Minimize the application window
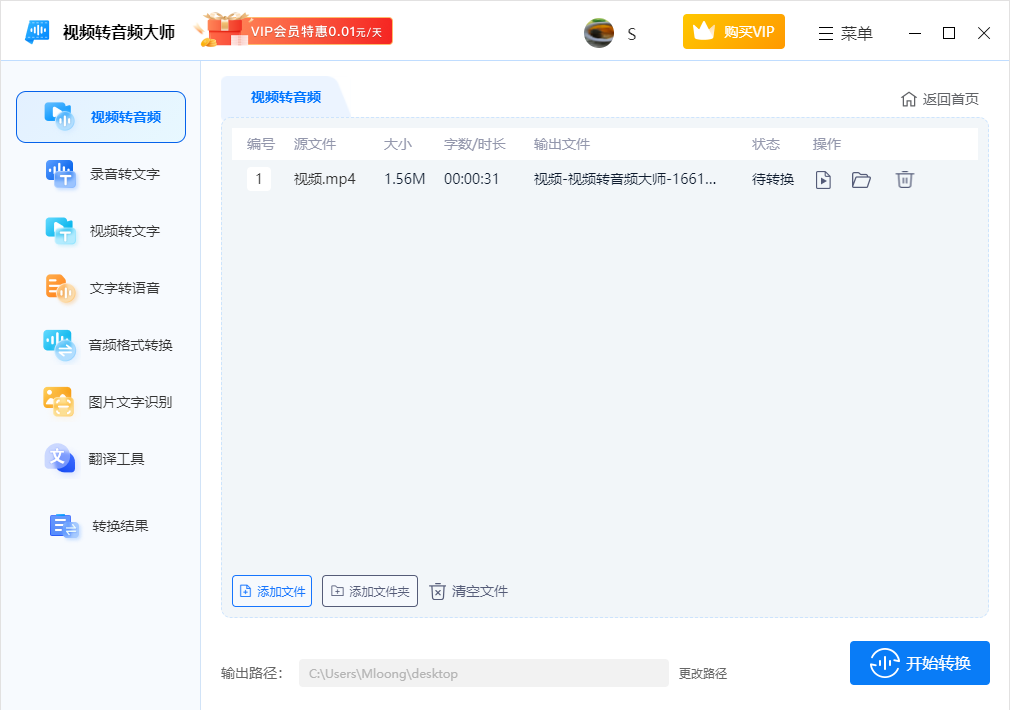The image size is (1010, 710). [x=915, y=33]
